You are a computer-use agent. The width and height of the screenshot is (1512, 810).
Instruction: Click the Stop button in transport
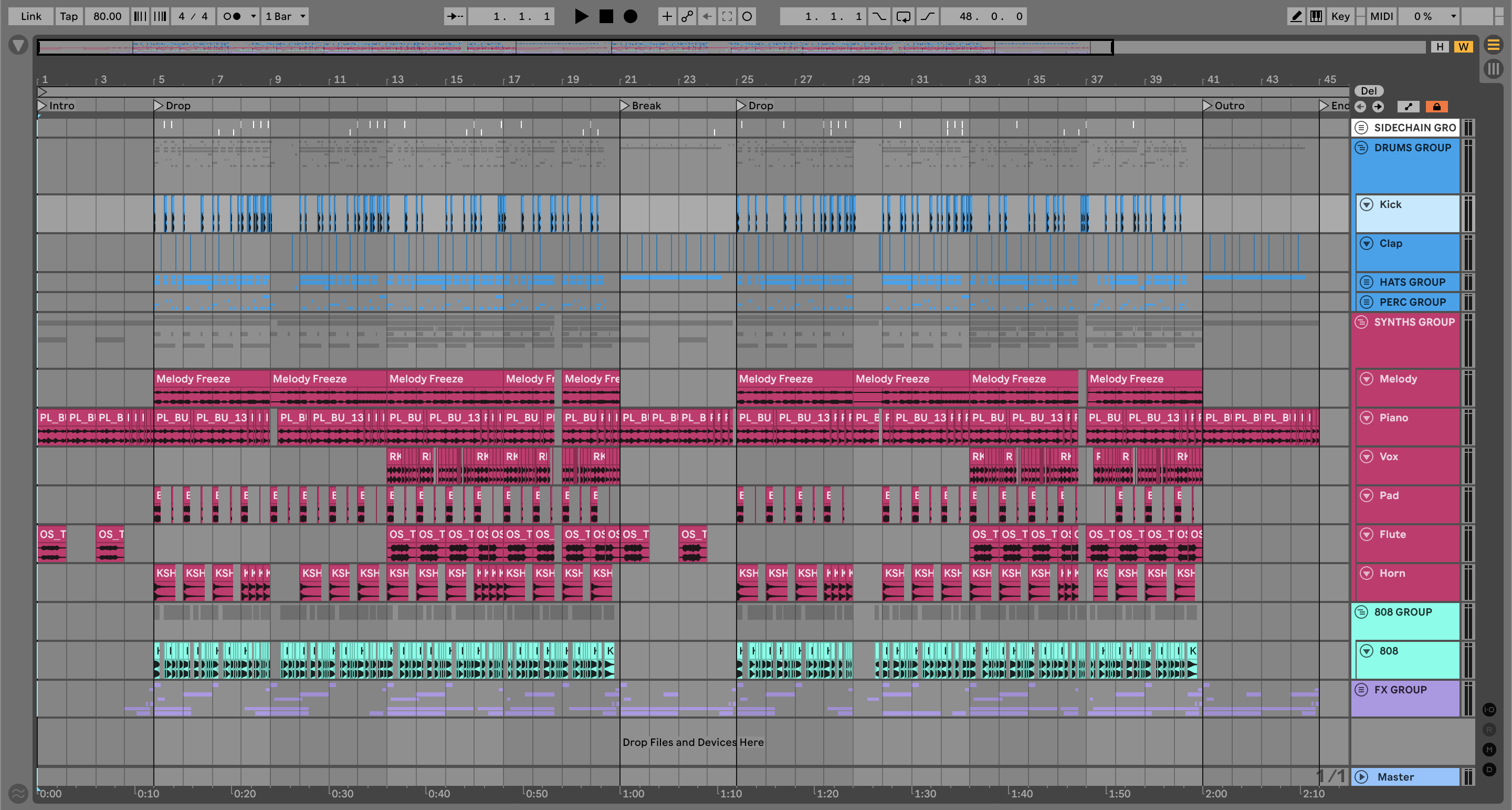coord(606,16)
